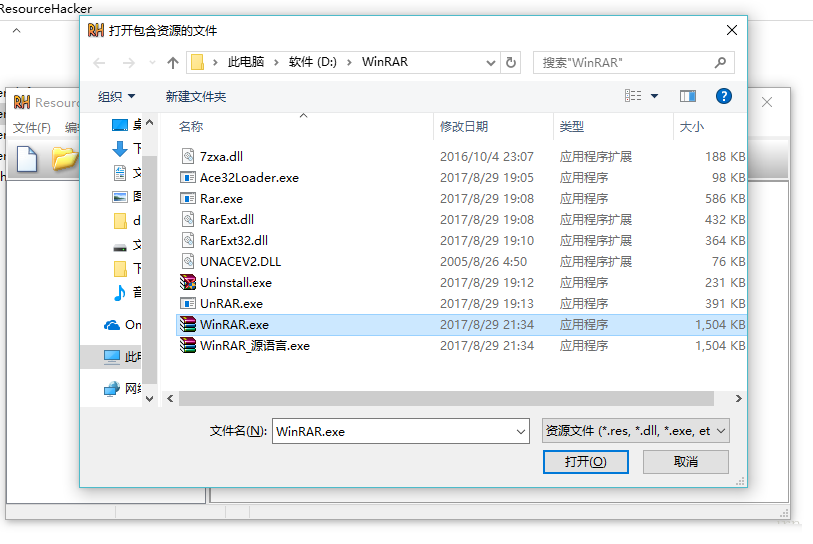The height and width of the screenshot is (544, 813).
Task: Click the Uninstall.exe WinRAR icon
Action: (188, 282)
